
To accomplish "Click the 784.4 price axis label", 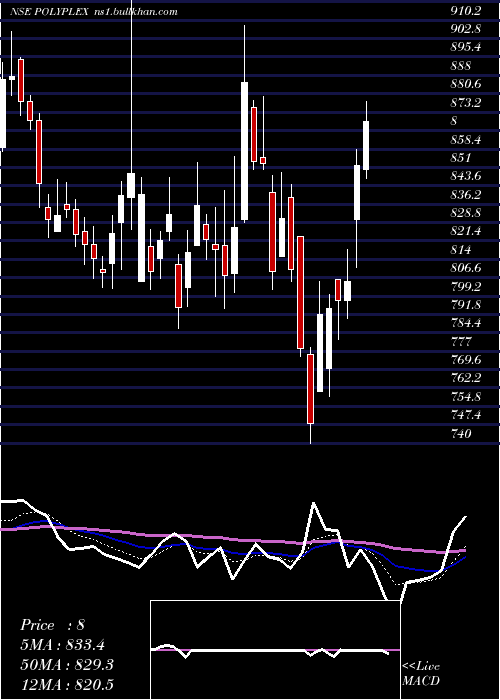I will (466, 323).
